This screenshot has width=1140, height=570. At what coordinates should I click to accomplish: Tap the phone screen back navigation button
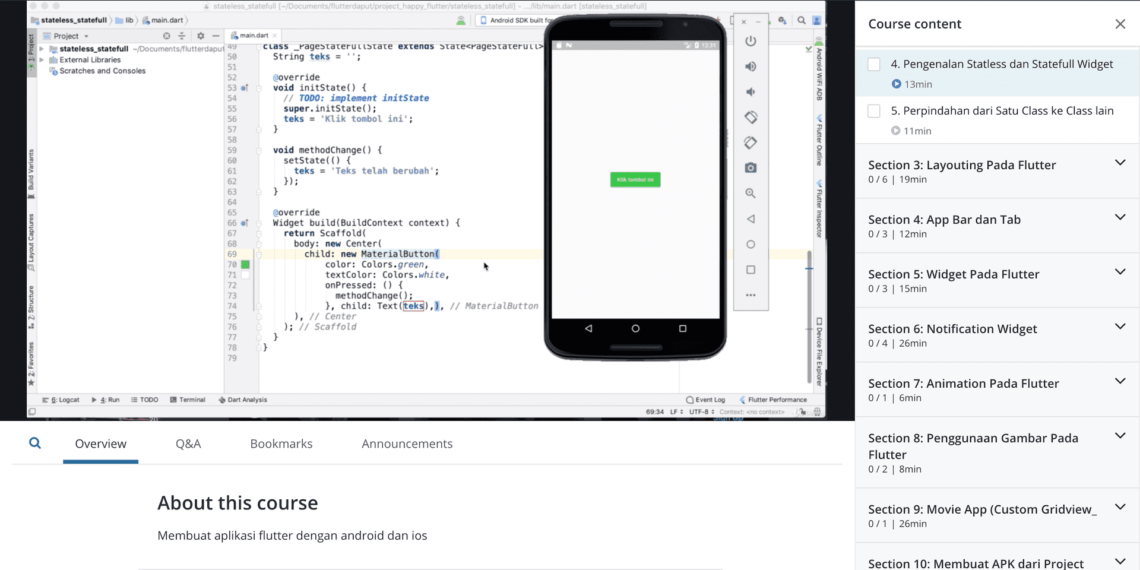[x=588, y=329]
